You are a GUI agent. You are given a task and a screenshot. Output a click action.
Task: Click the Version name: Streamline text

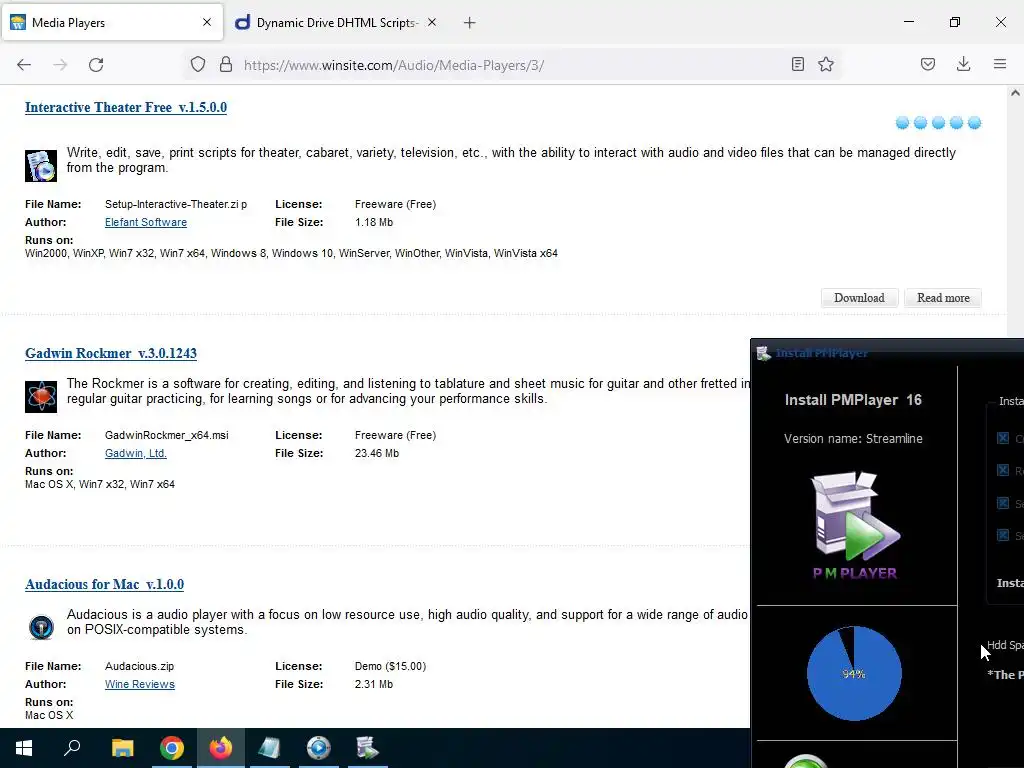854,439
